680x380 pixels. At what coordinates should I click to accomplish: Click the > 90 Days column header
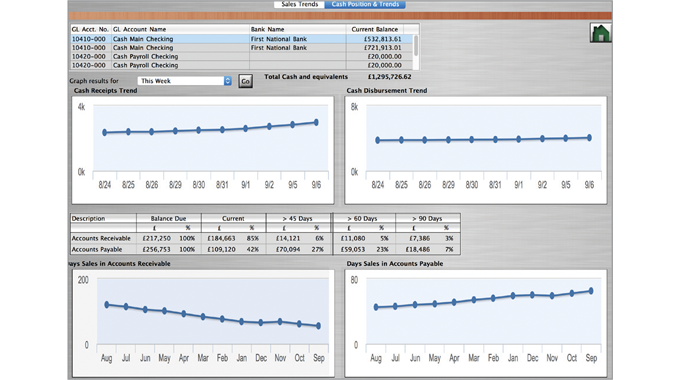click(427, 218)
